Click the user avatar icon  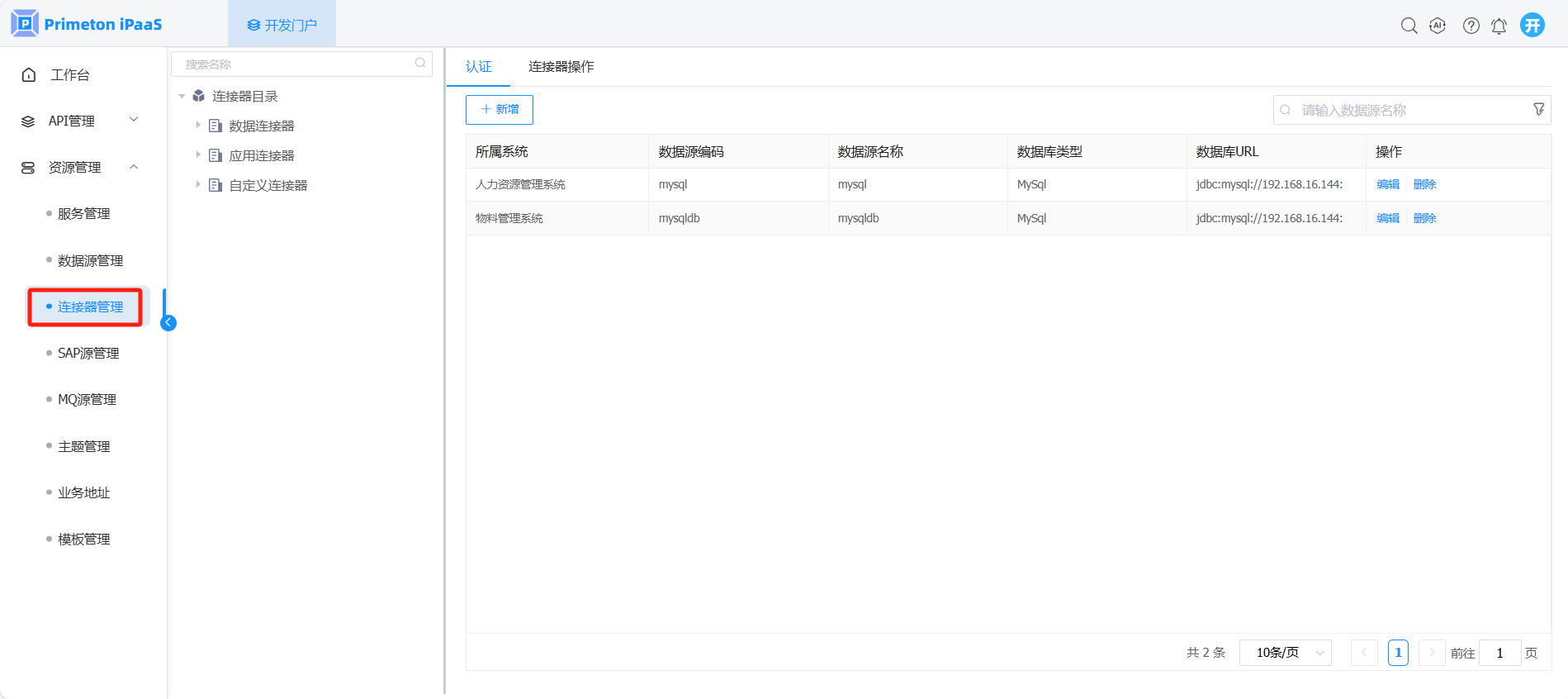pyautogui.click(x=1532, y=26)
